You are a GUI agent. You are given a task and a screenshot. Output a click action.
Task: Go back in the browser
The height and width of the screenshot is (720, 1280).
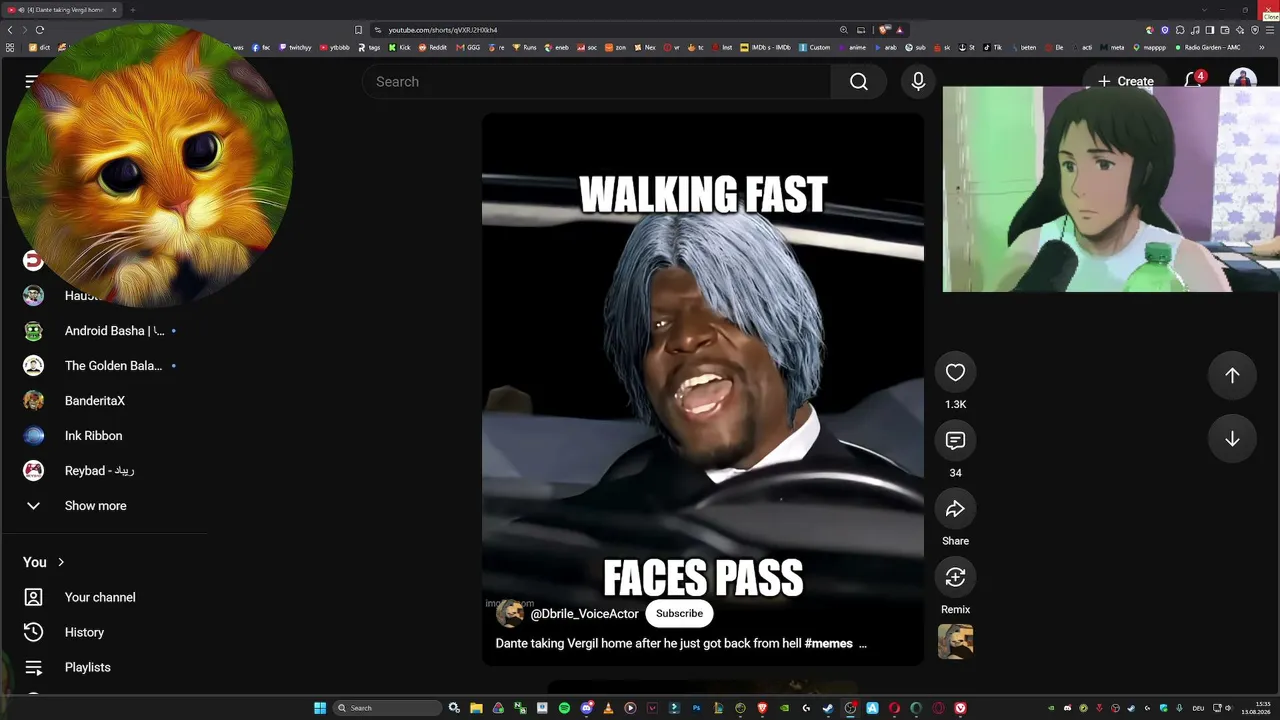pyautogui.click(x=10, y=30)
